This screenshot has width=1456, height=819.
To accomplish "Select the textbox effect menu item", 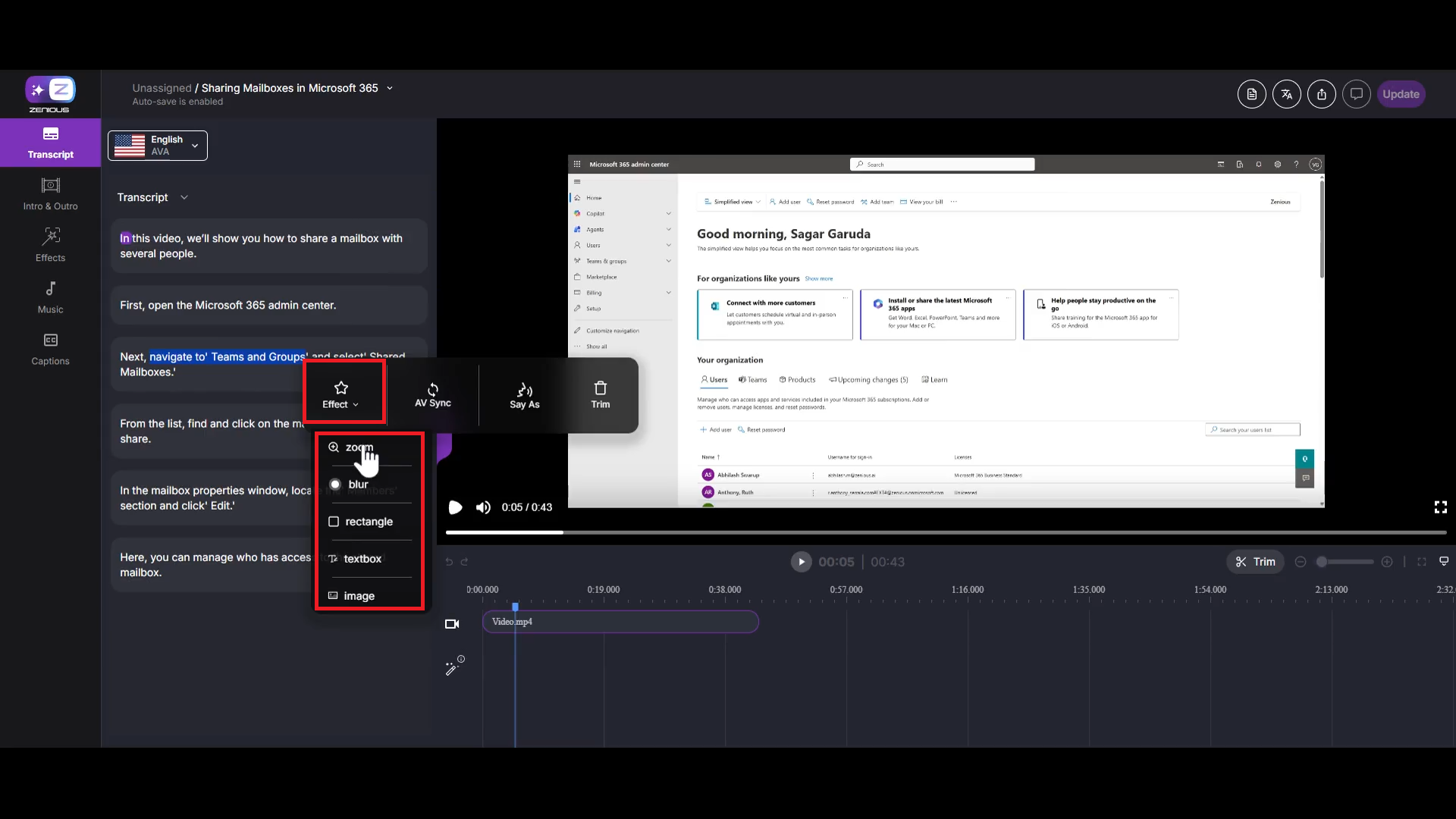I will point(362,559).
